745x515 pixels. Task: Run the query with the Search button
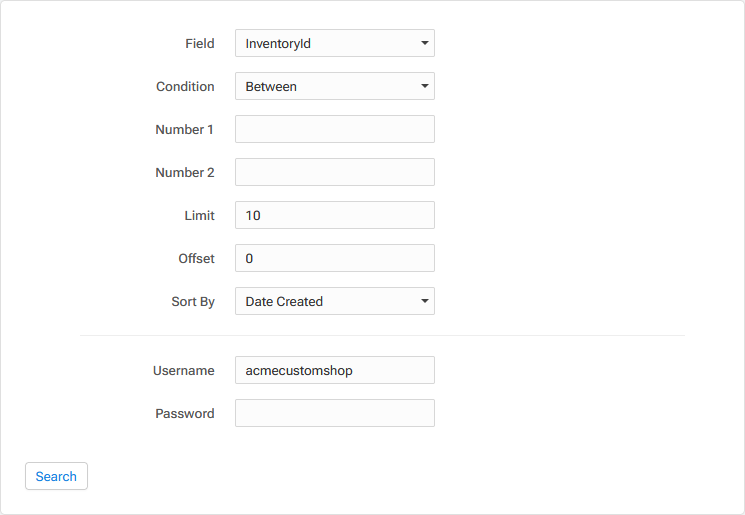click(56, 476)
